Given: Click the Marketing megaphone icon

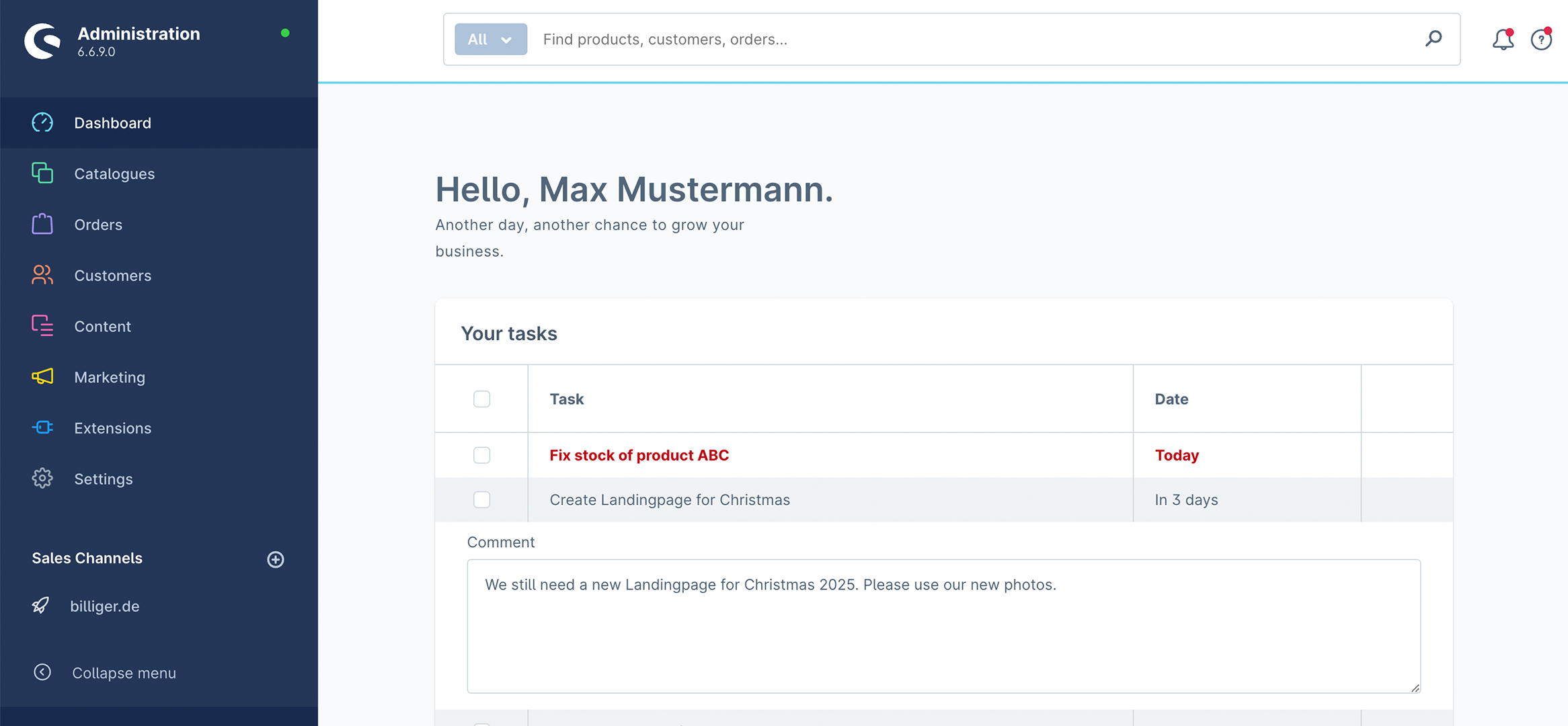Looking at the screenshot, I should (42, 376).
